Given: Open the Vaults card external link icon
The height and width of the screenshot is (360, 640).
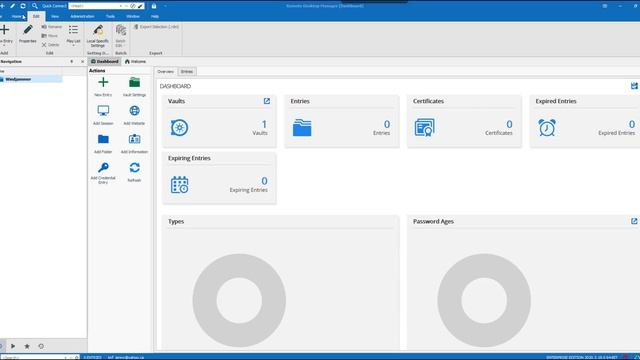Looking at the screenshot, I should pos(267,101).
